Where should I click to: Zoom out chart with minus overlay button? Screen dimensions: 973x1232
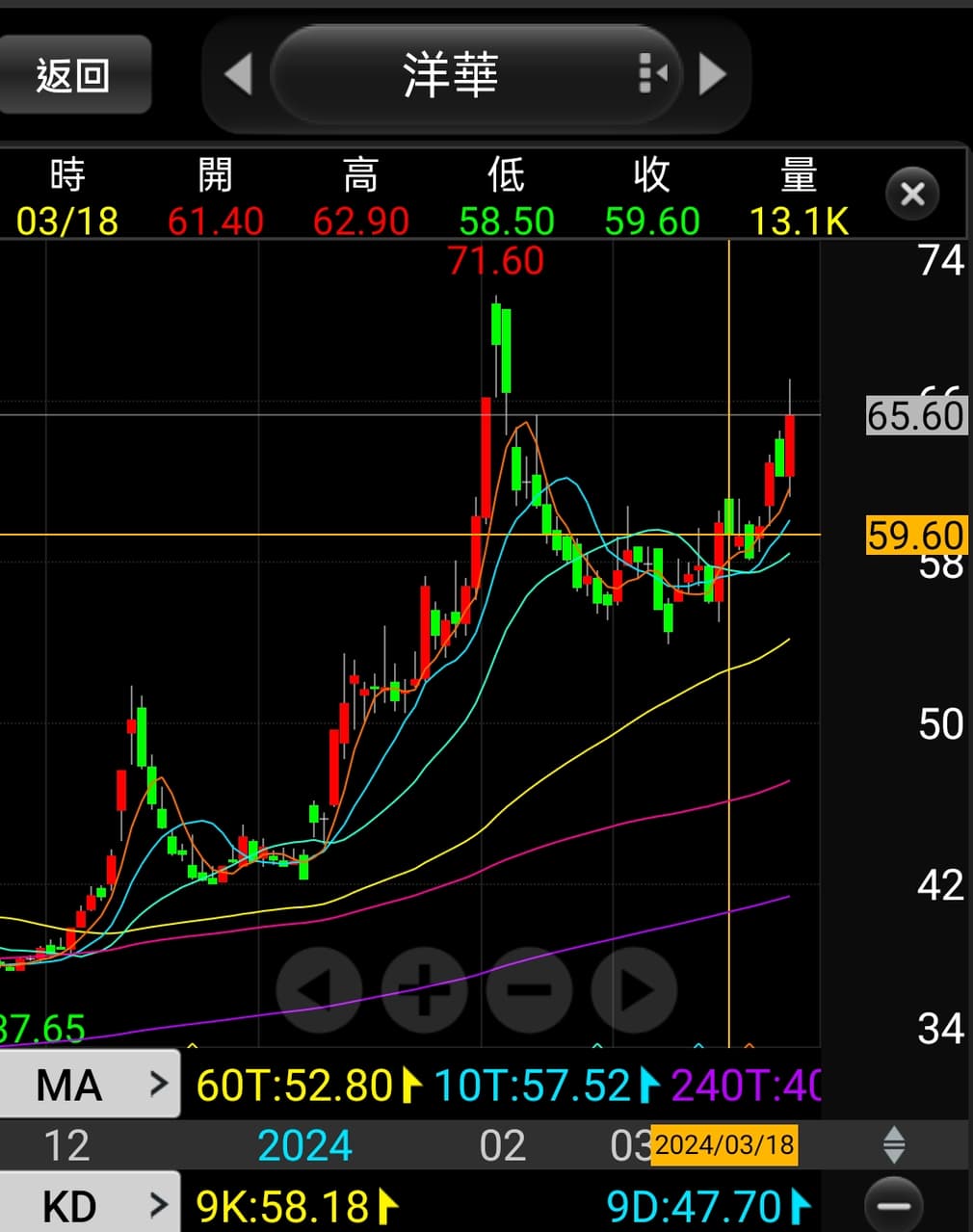(529, 989)
